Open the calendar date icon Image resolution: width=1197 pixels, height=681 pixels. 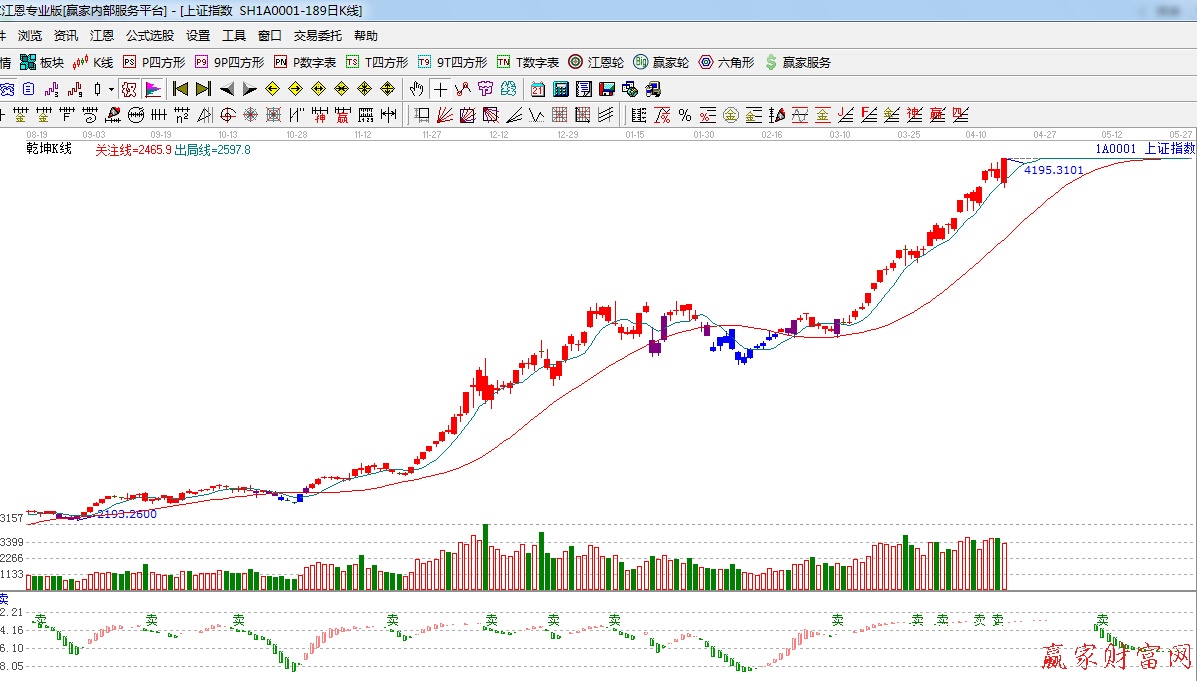click(x=538, y=88)
